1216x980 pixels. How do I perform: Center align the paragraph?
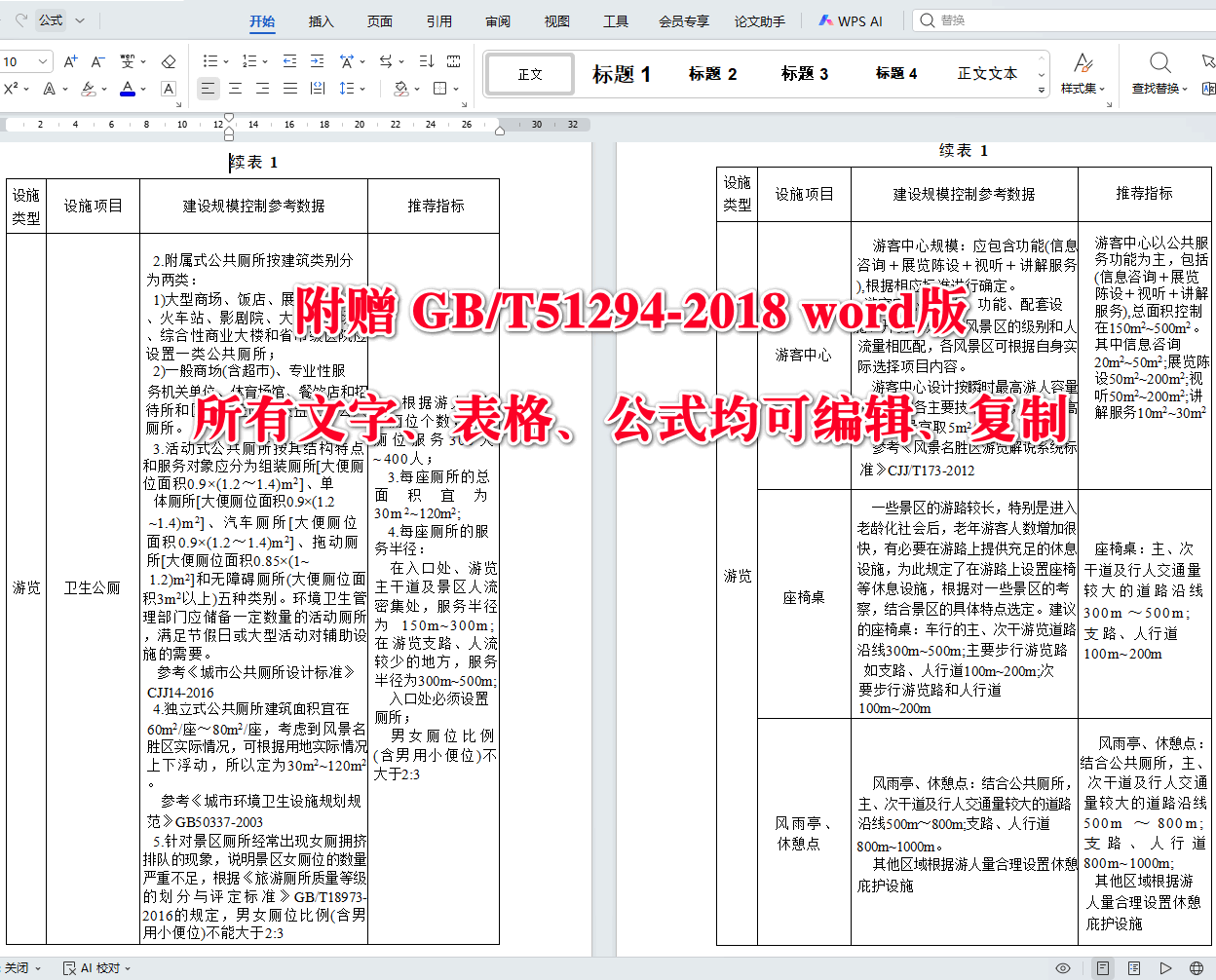[x=235, y=89]
